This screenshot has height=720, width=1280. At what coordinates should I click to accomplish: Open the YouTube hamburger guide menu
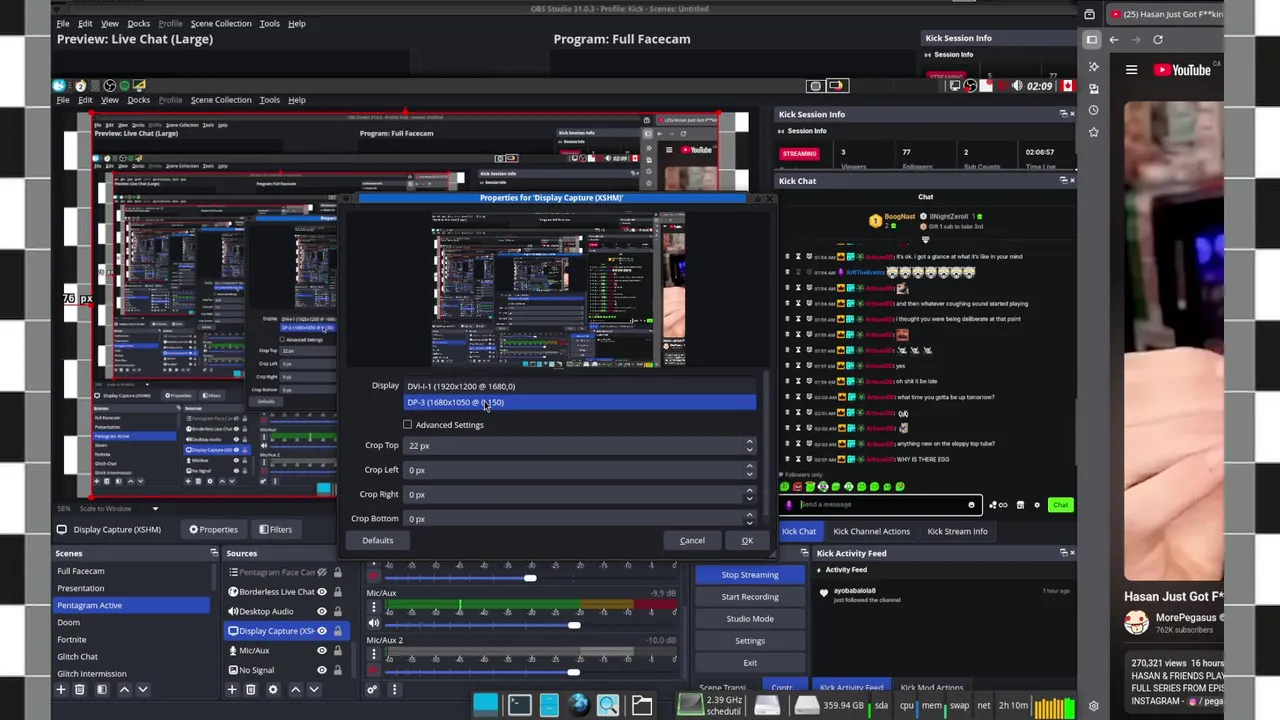(1131, 70)
